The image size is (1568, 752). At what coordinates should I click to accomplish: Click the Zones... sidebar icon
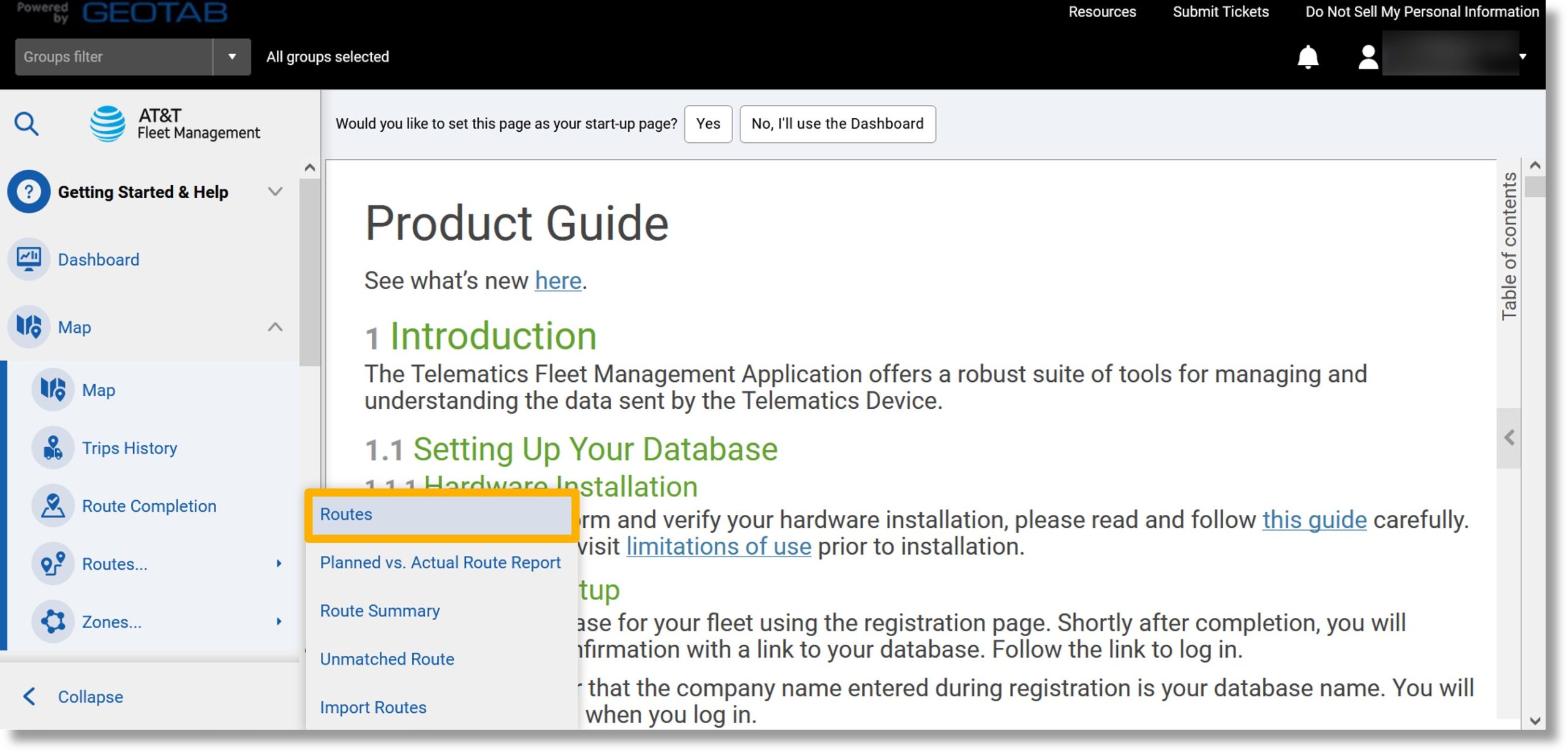click(x=53, y=621)
